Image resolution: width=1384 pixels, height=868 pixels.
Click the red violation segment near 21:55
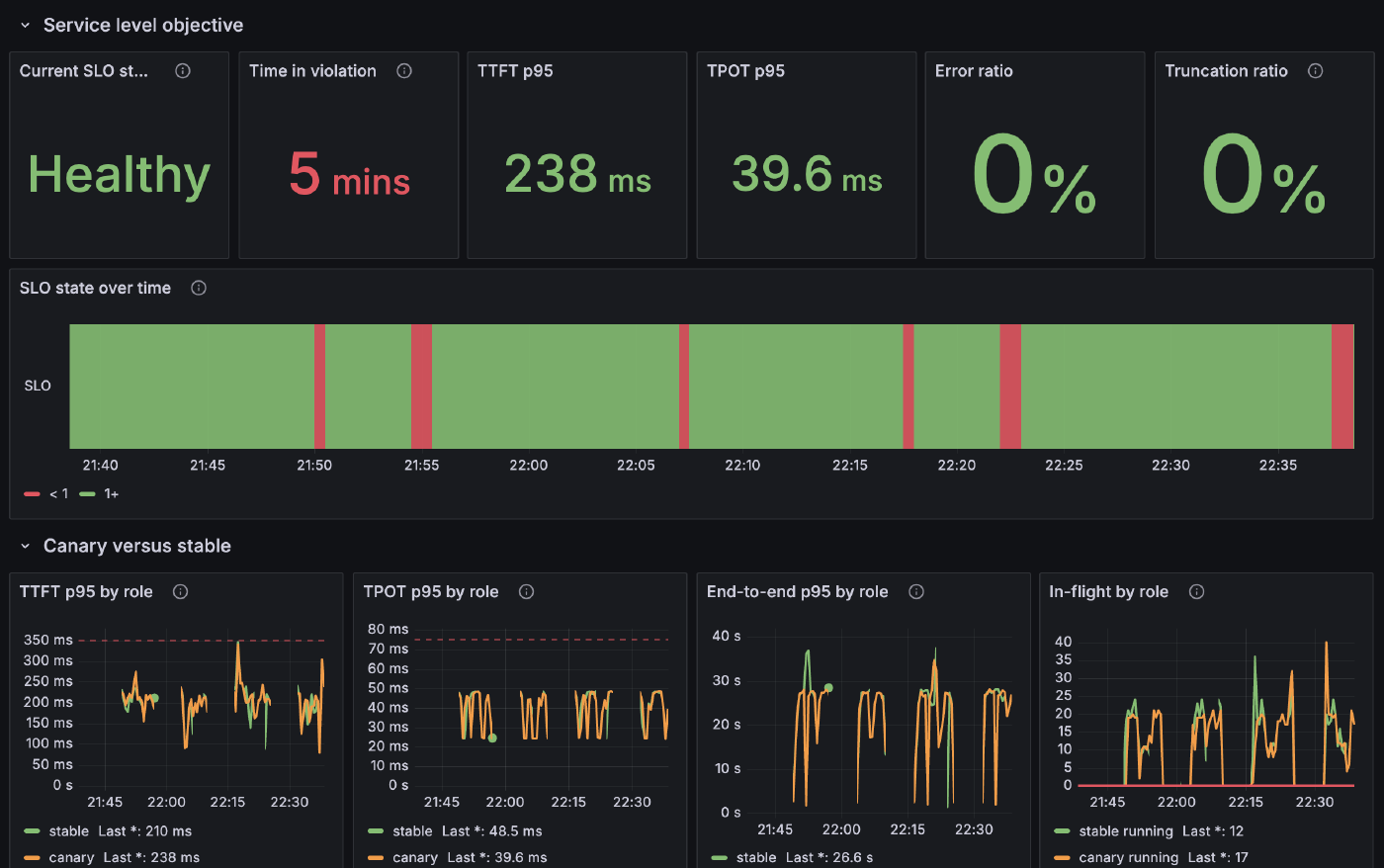421,387
